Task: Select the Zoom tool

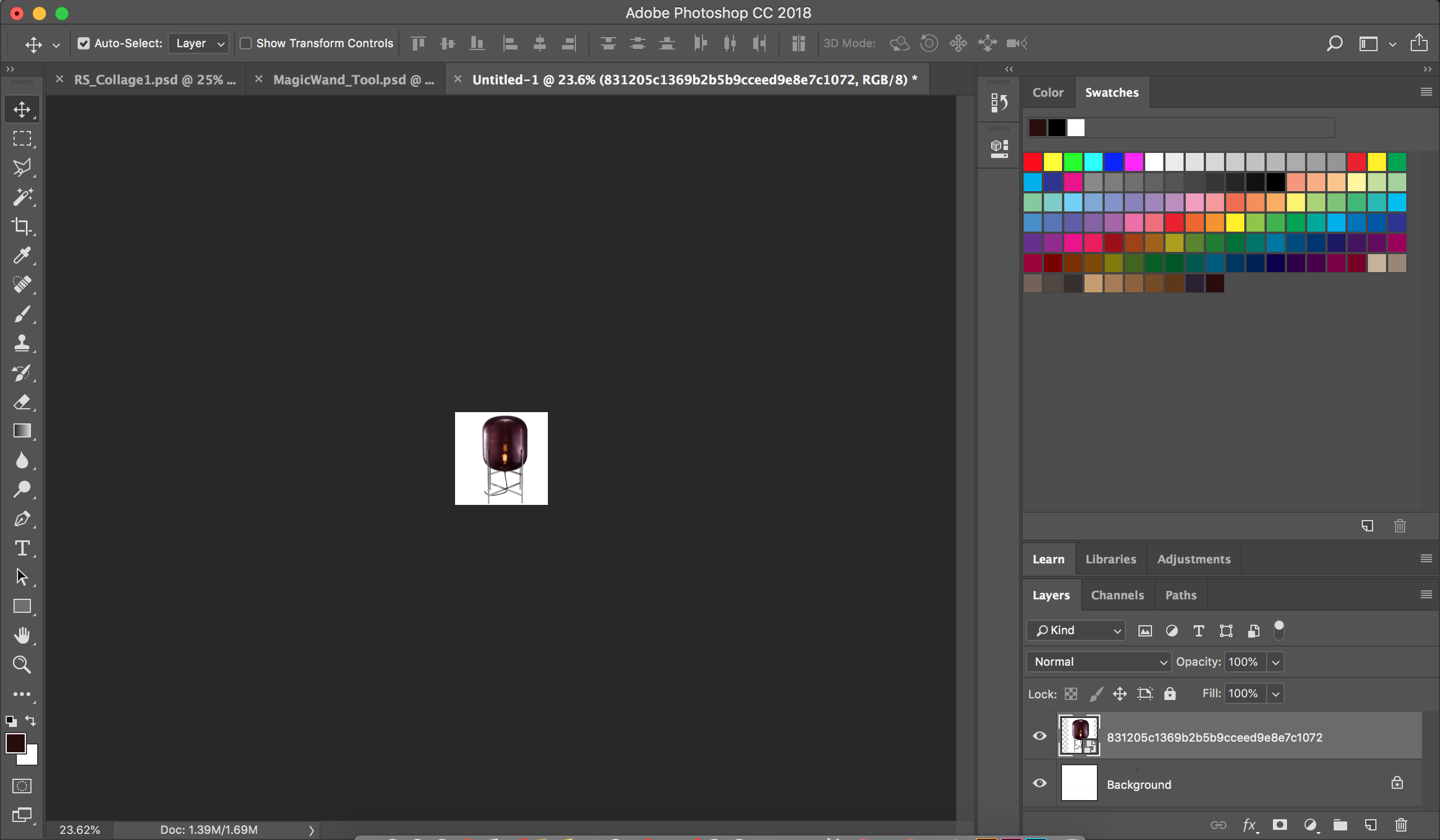Action: (x=21, y=664)
